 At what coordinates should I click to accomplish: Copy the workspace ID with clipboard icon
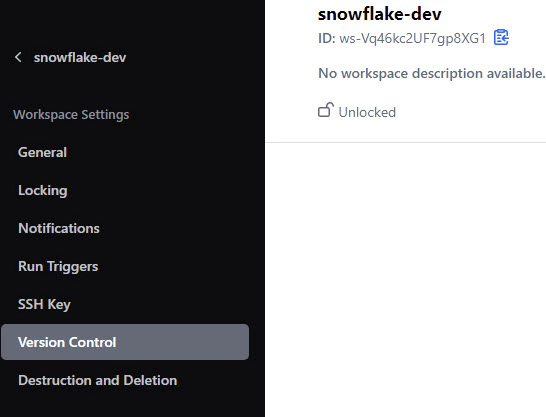501,38
